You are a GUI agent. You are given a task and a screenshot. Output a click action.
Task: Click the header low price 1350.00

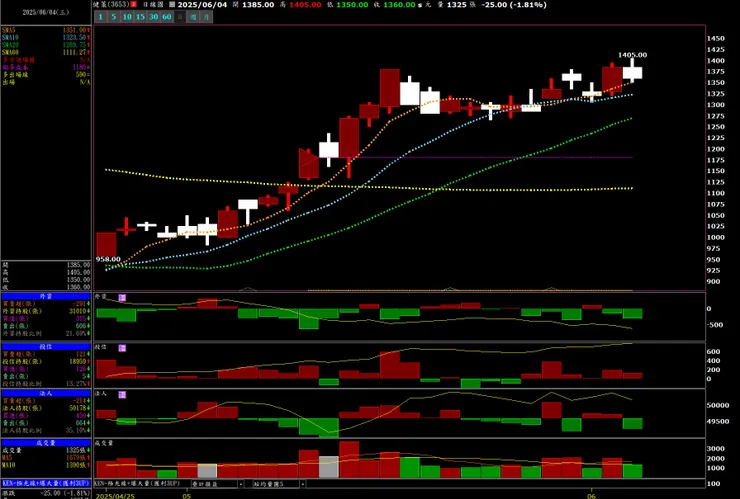point(352,5)
